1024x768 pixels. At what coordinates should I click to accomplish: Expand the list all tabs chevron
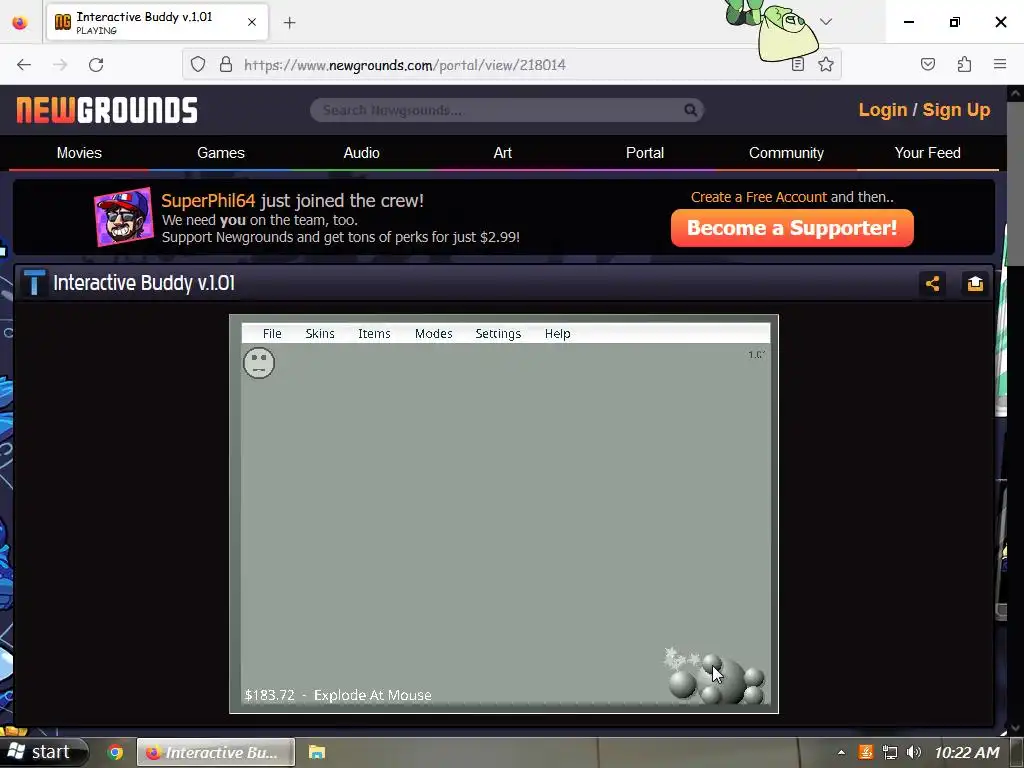(826, 22)
